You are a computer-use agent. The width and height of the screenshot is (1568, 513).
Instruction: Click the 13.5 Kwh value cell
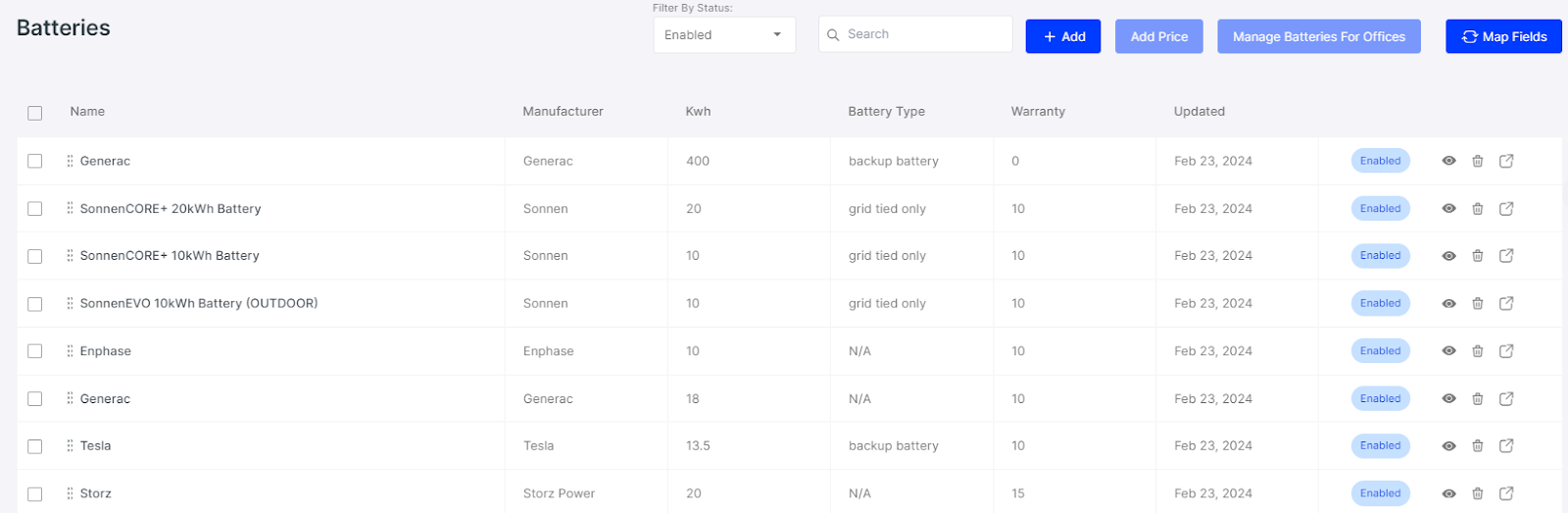pyautogui.click(x=698, y=446)
